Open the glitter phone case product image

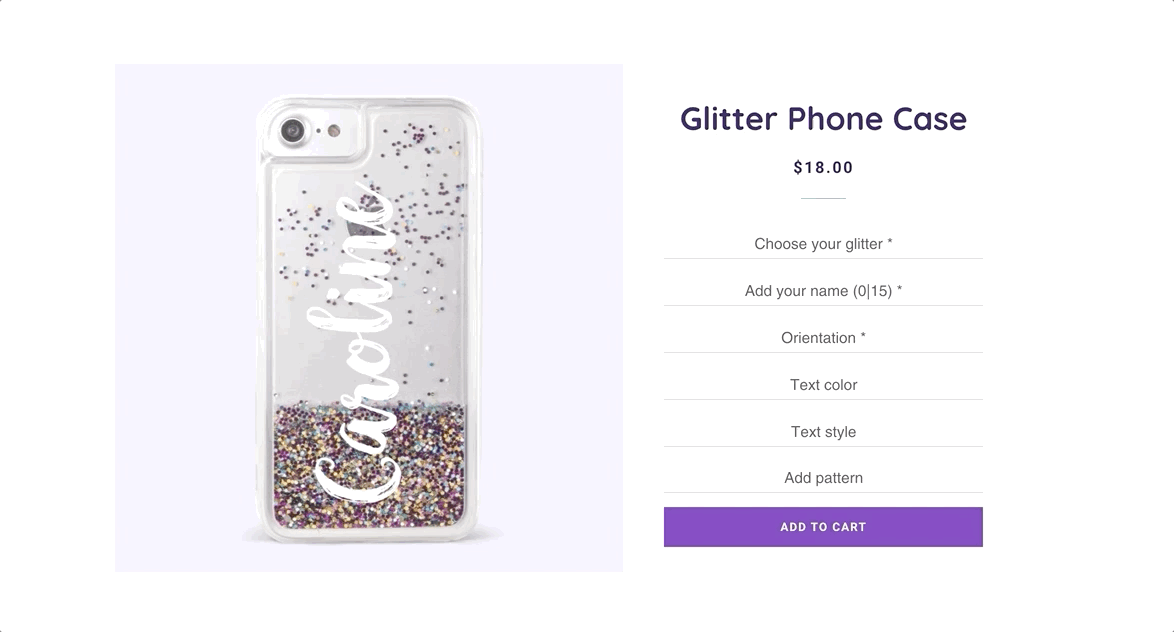click(x=368, y=317)
